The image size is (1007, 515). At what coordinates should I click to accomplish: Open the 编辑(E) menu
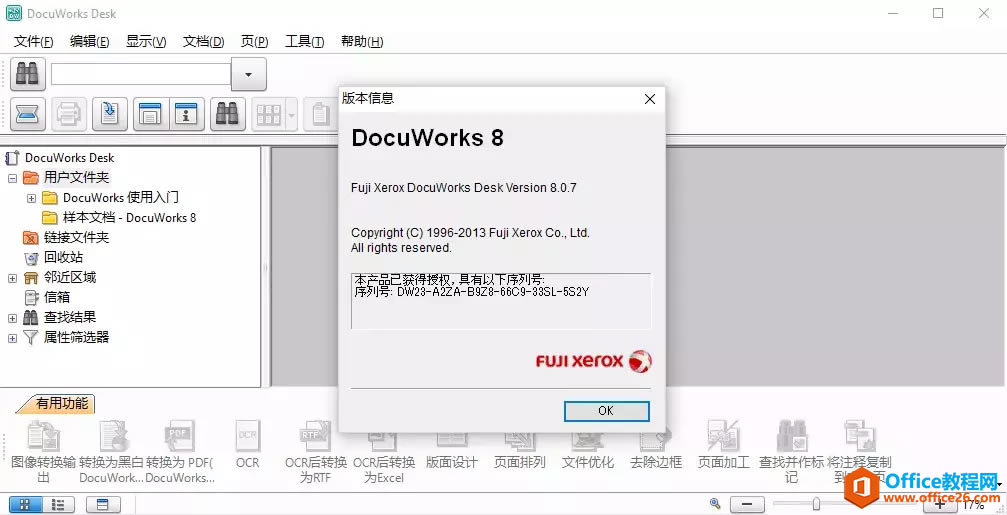[x=90, y=42]
